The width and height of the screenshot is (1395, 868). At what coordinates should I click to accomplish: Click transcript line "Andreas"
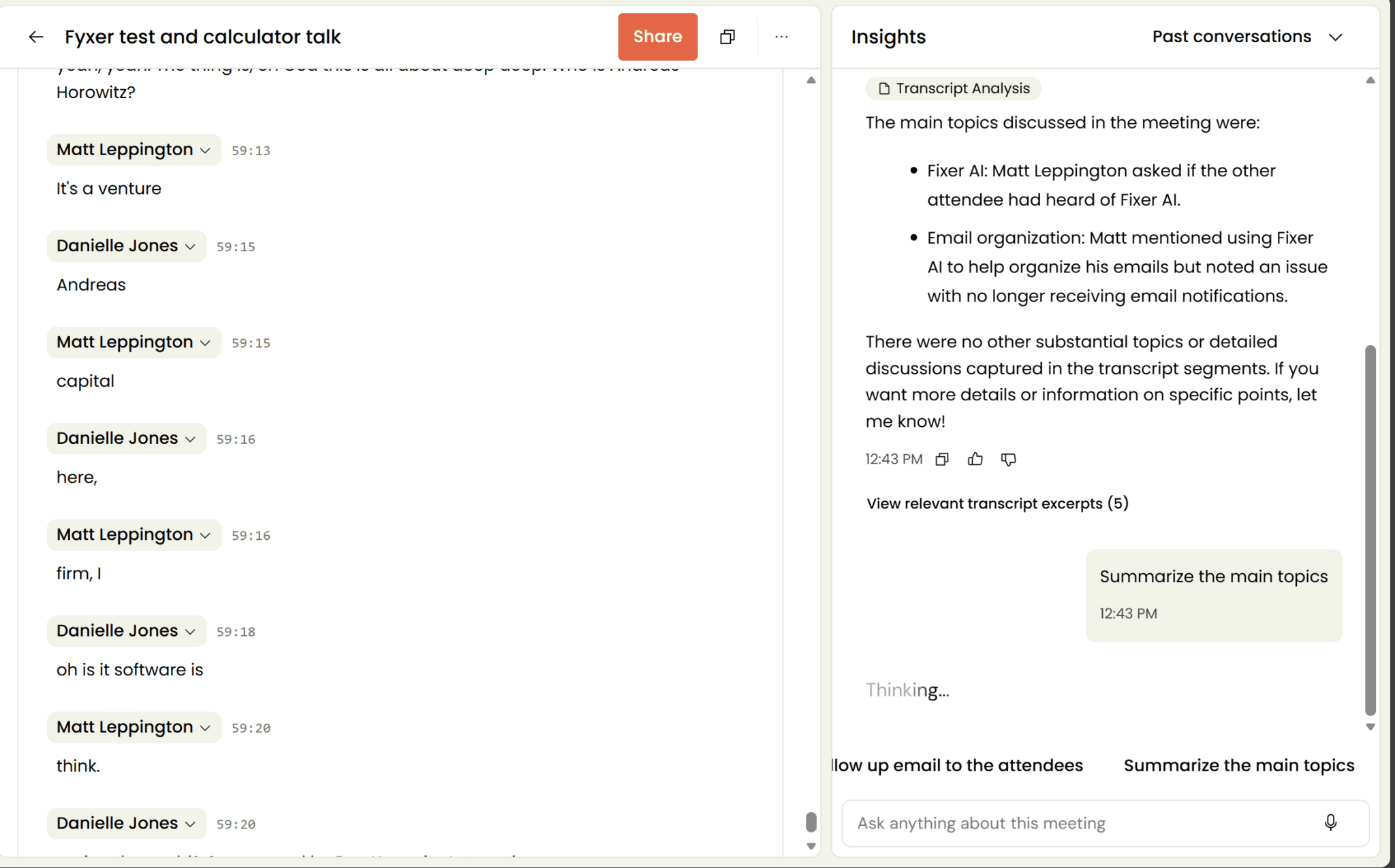(91, 285)
